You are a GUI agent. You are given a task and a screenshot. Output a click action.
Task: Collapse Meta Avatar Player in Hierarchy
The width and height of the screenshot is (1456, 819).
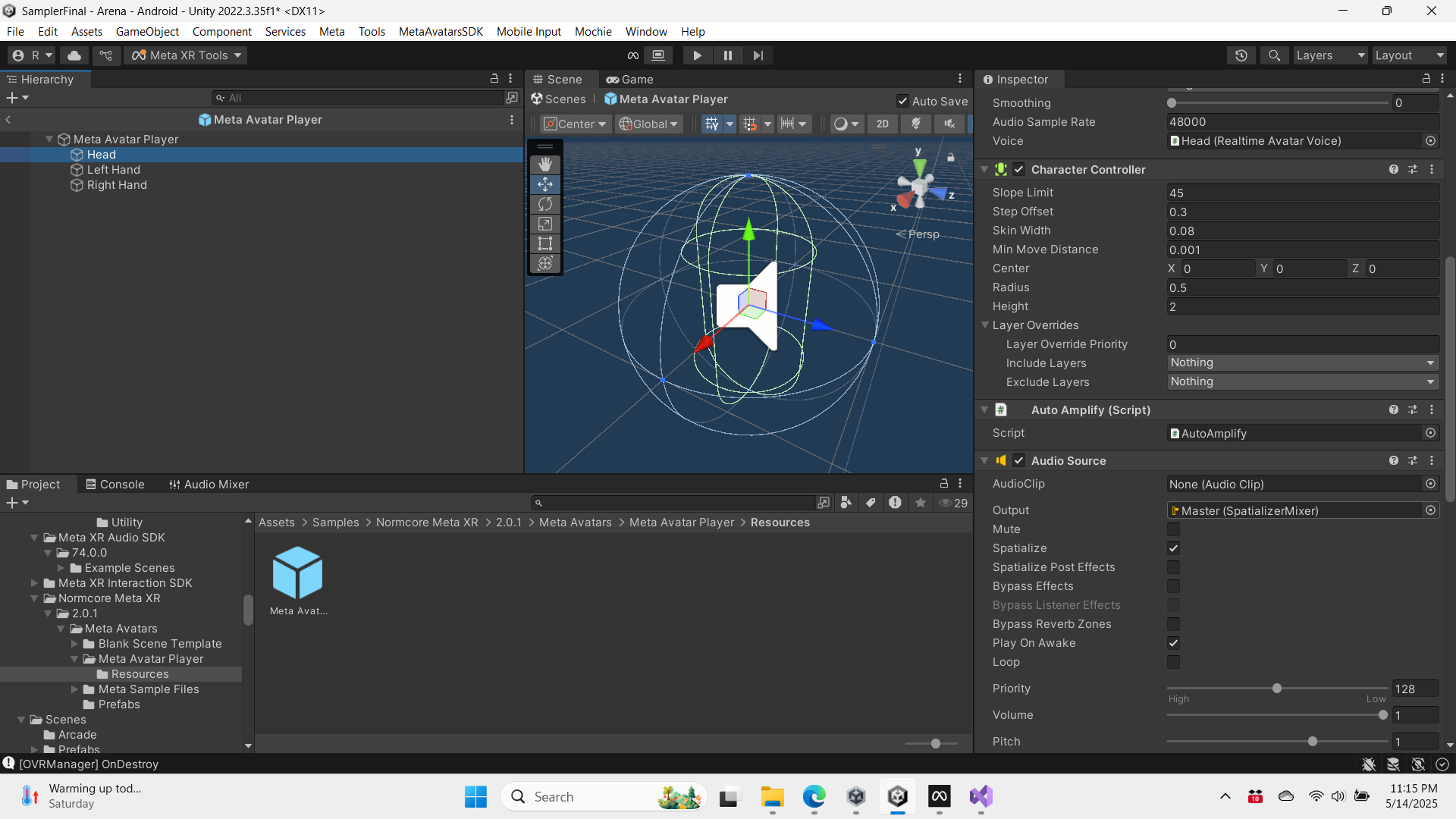[x=49, y=140]
